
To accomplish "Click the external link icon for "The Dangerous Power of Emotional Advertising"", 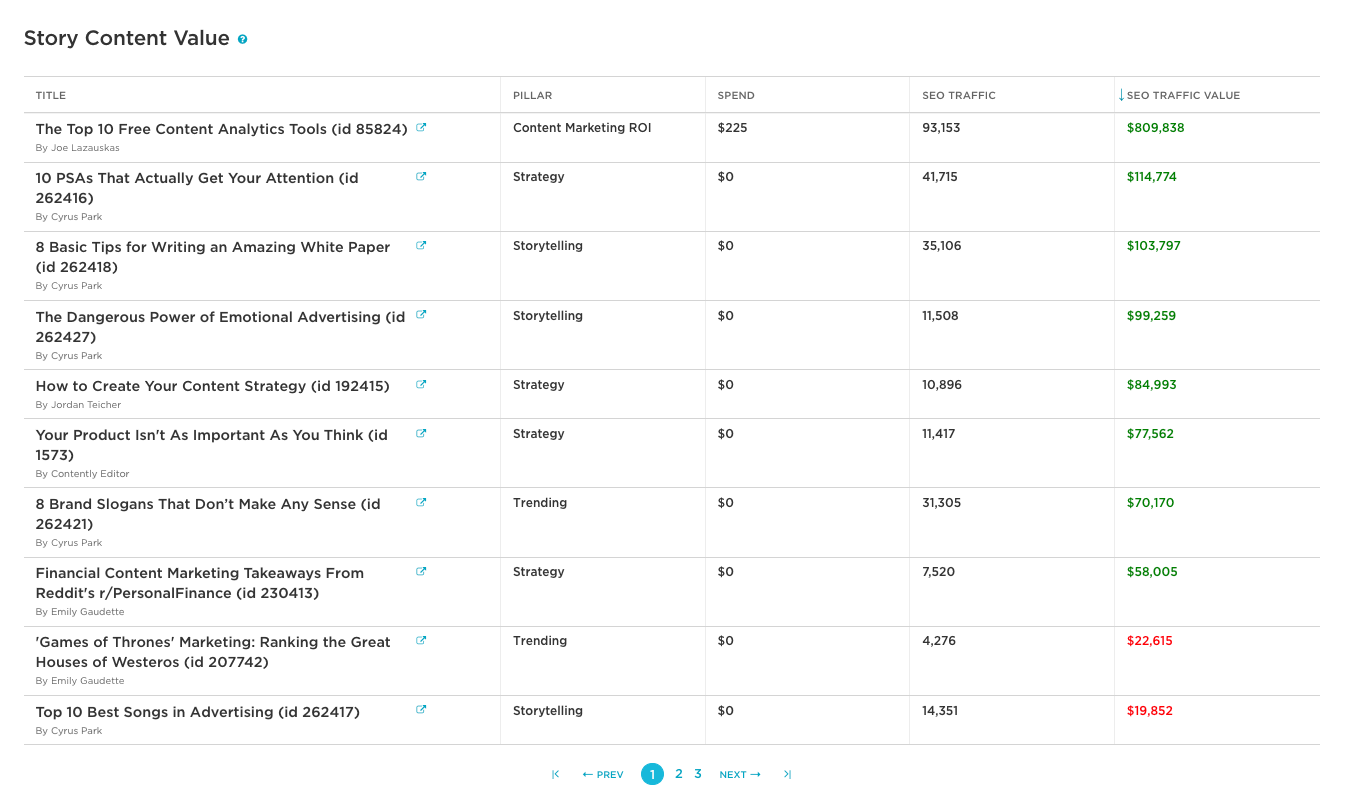I will 421,314.
